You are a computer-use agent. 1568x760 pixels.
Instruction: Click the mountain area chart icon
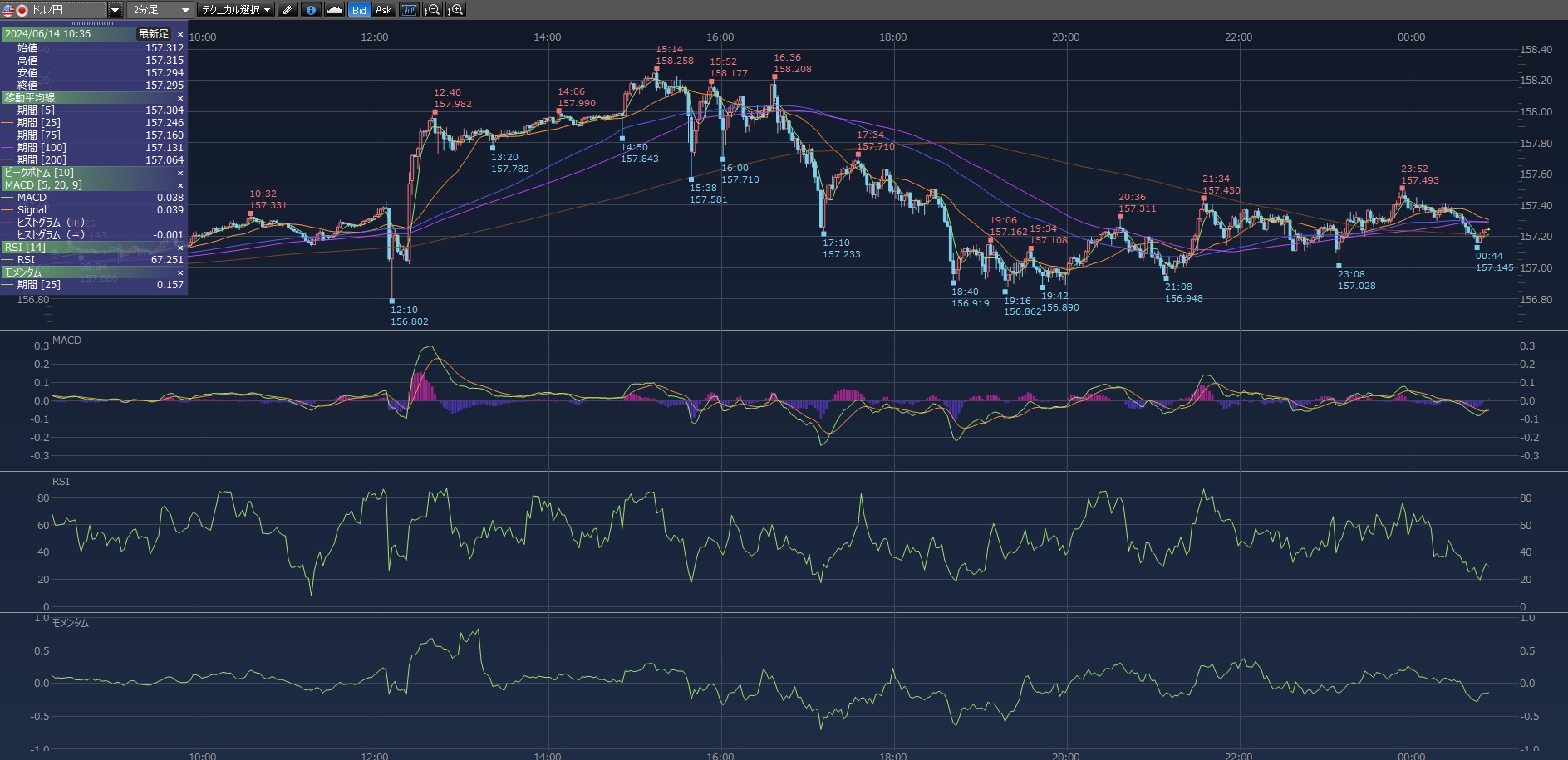coord(334,10)
